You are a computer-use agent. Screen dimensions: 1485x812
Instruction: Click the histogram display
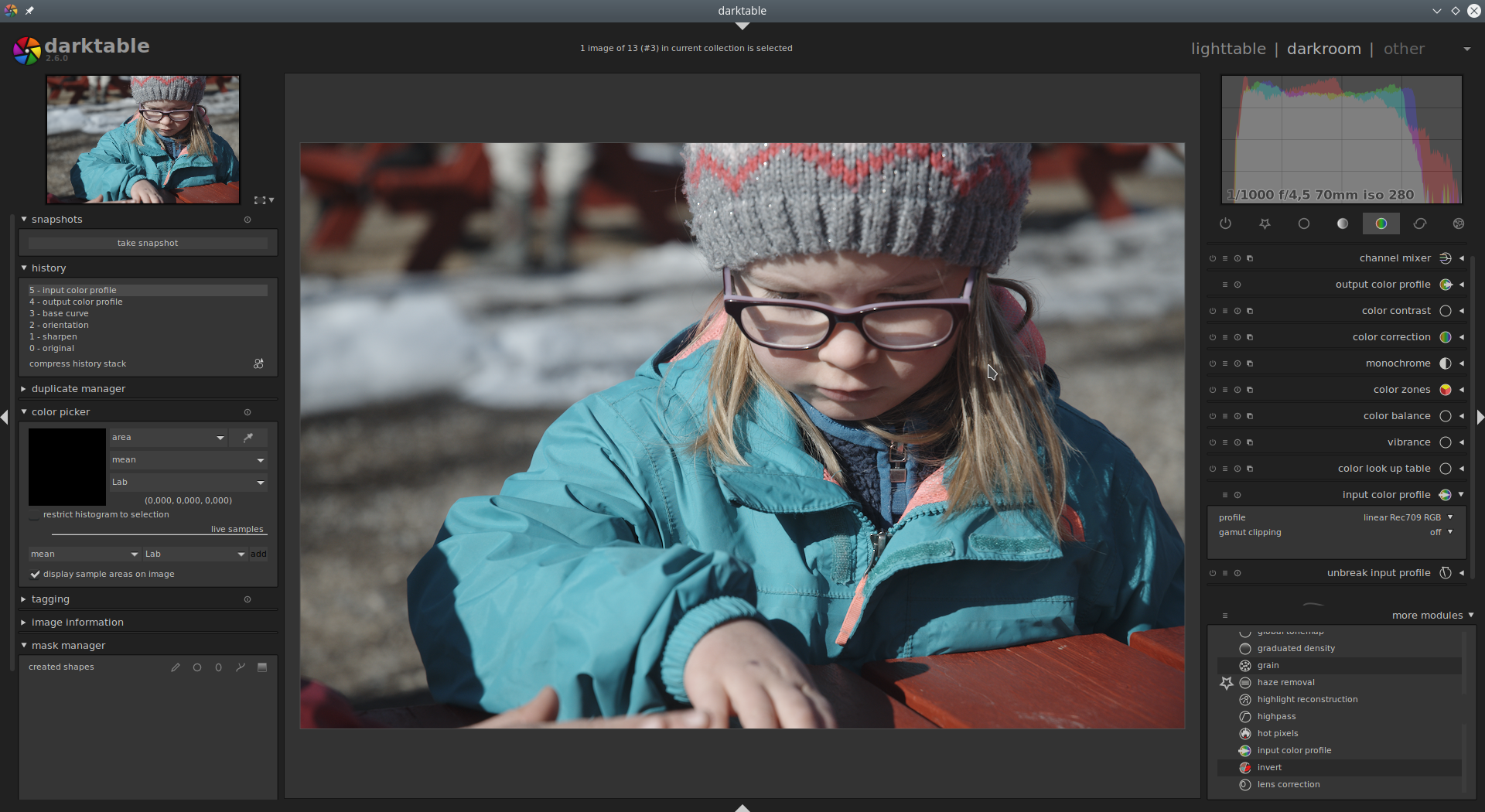pyautogui.click(x=1342, y=140)
